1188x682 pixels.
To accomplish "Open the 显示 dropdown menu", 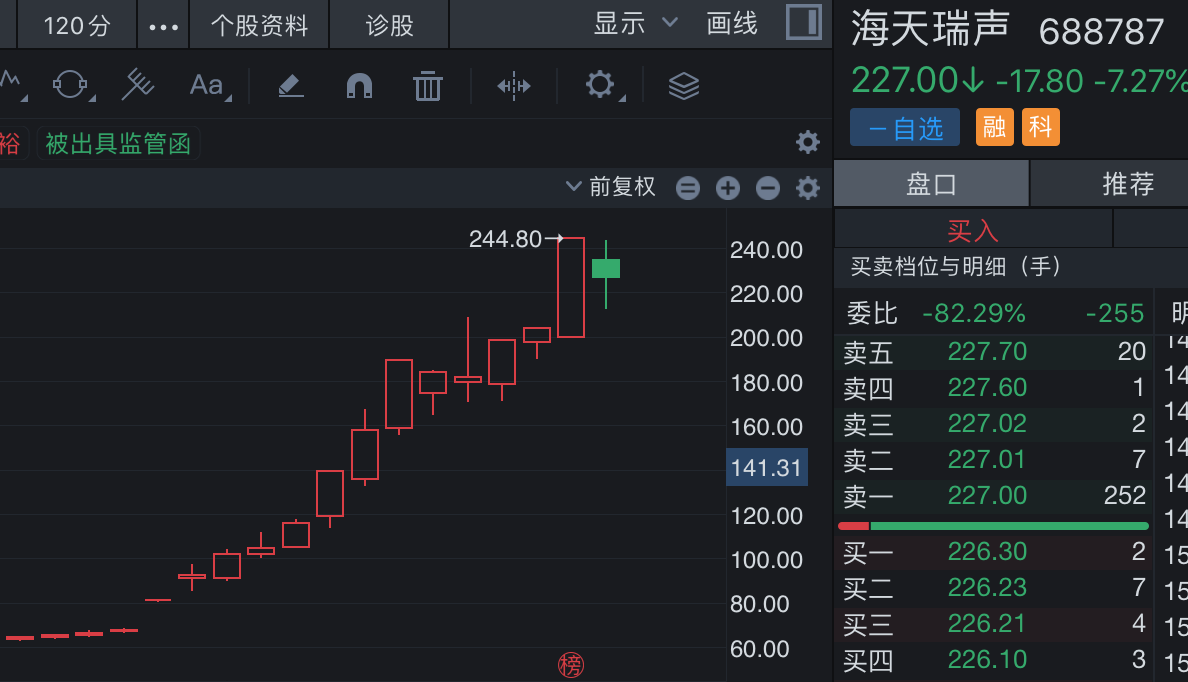I will click(x=635, y=24).
